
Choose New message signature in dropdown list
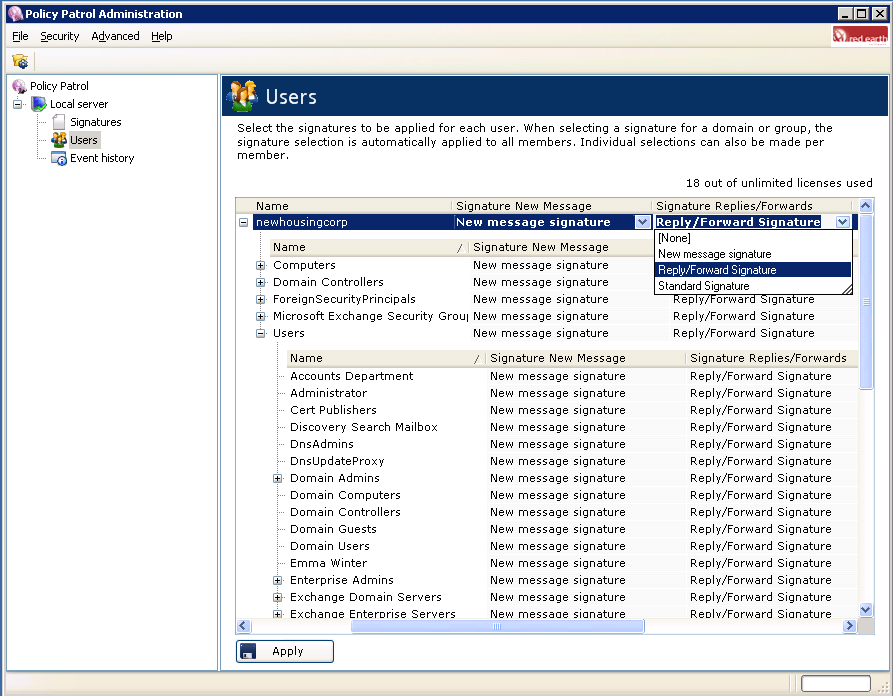[x=753, y=254]
